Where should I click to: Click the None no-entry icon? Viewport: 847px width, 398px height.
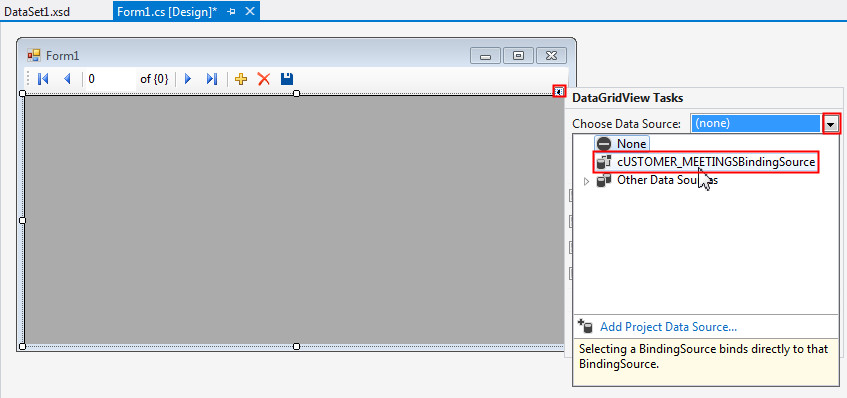(604, 144)
